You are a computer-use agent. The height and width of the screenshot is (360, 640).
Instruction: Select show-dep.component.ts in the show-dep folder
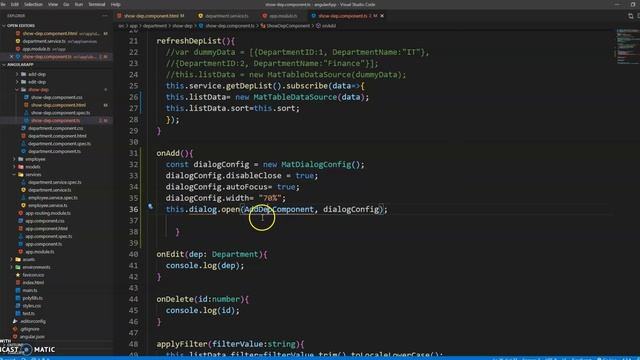coord(56,121)
